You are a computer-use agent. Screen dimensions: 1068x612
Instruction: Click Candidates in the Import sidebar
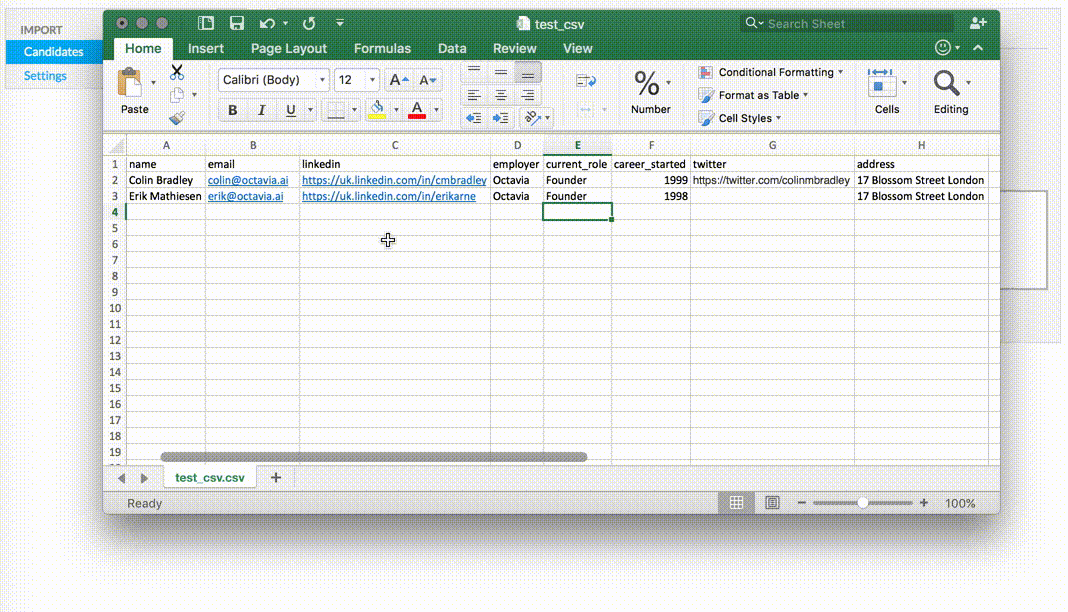click(x=53, y=52)
